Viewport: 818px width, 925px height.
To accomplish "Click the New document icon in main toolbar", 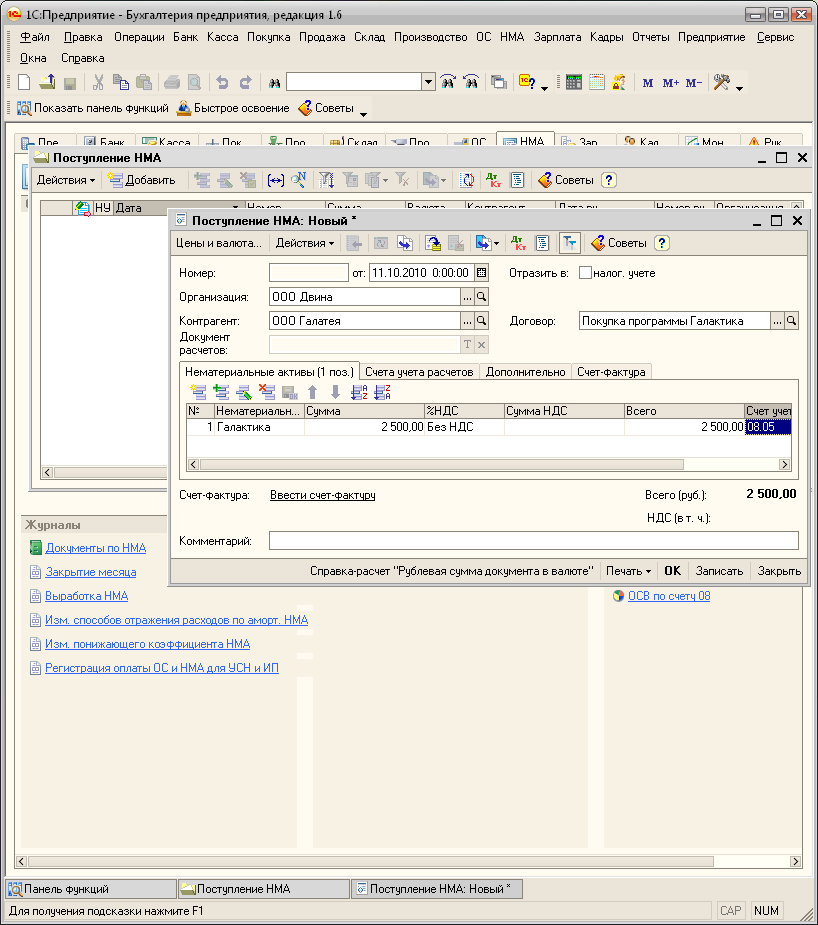I will click(x=24, y=83).
